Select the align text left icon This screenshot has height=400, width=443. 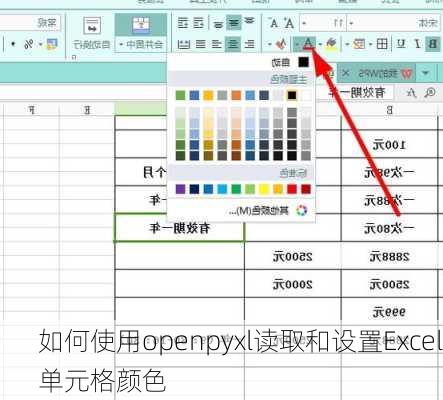click(x=249, y=44)
